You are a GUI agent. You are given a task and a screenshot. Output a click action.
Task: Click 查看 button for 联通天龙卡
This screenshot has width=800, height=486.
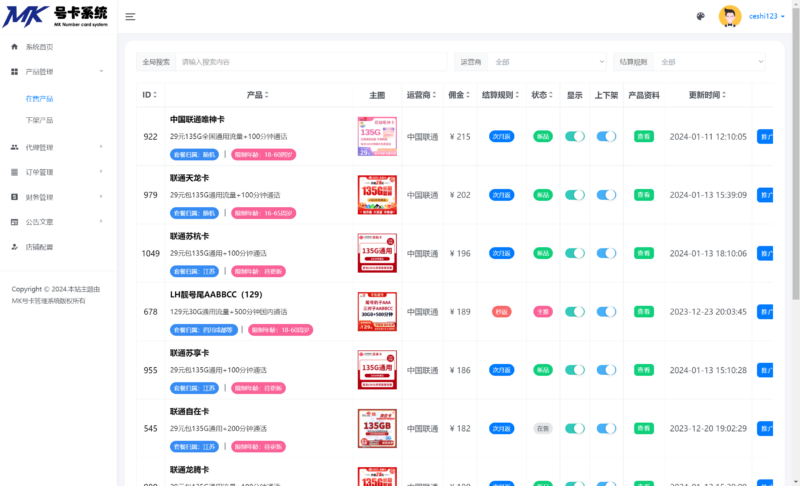coord(644,195)
